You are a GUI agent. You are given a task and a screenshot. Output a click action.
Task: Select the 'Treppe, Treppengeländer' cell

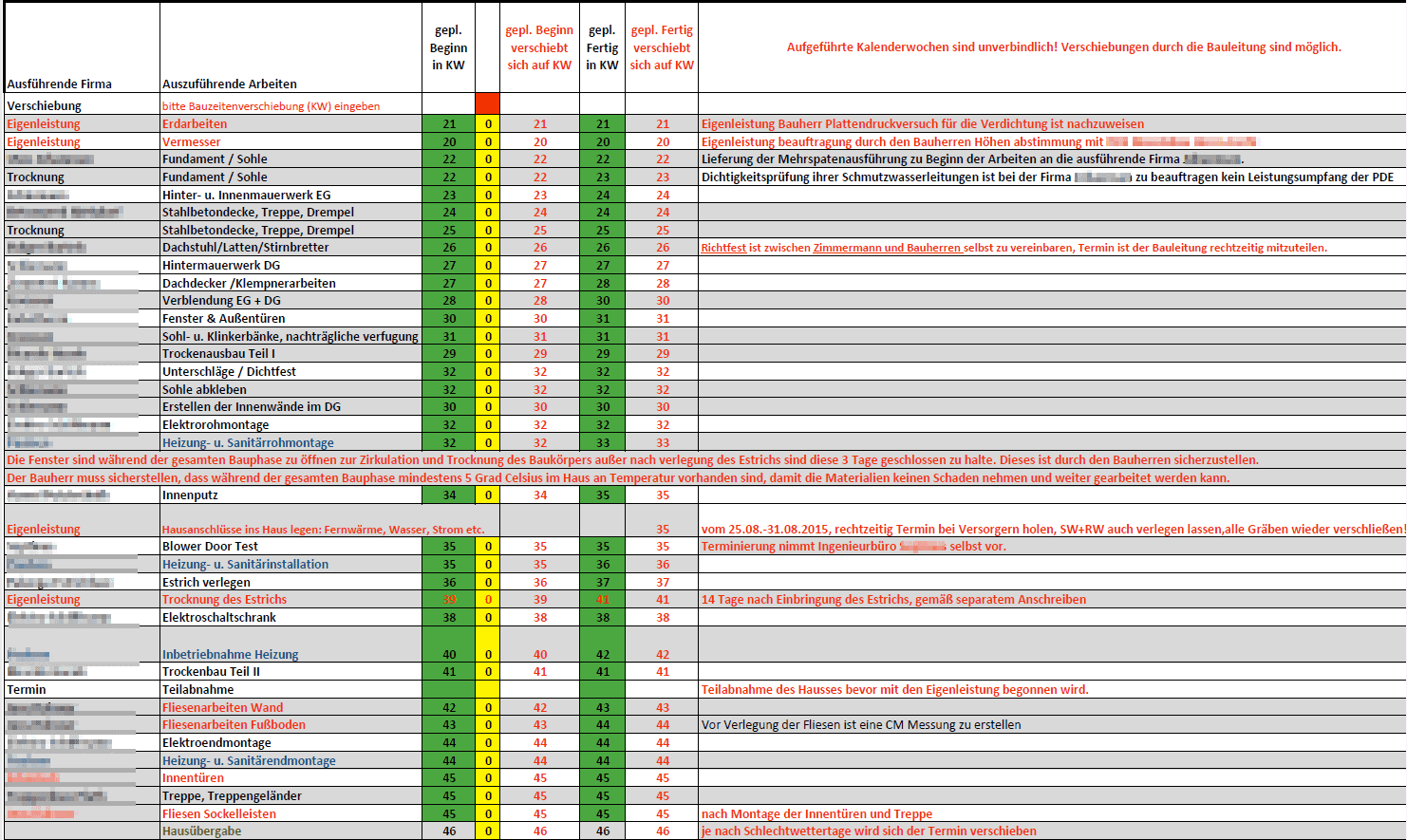click(232, 796)
